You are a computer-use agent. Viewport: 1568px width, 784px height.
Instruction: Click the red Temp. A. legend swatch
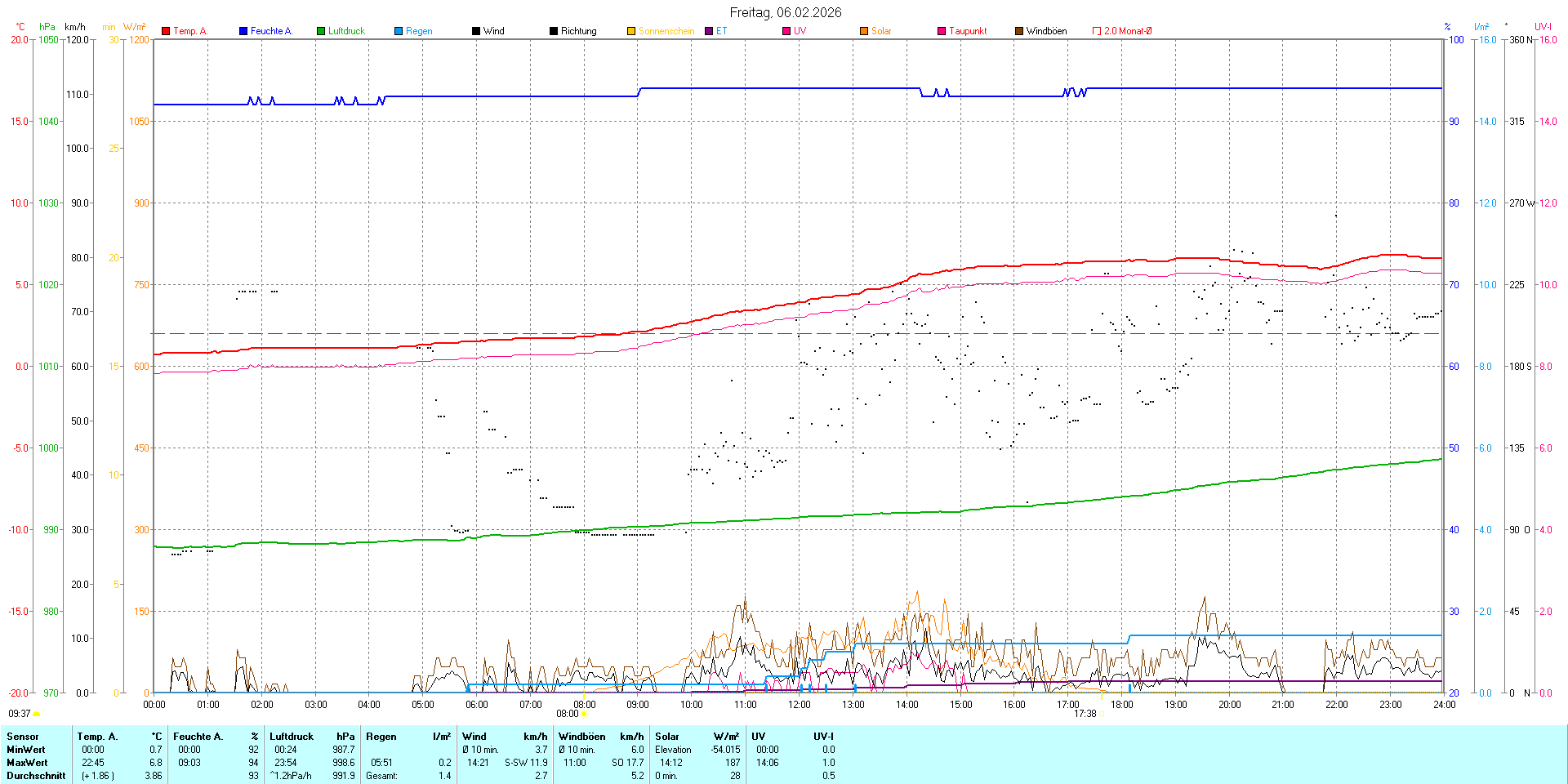point(166,31)
